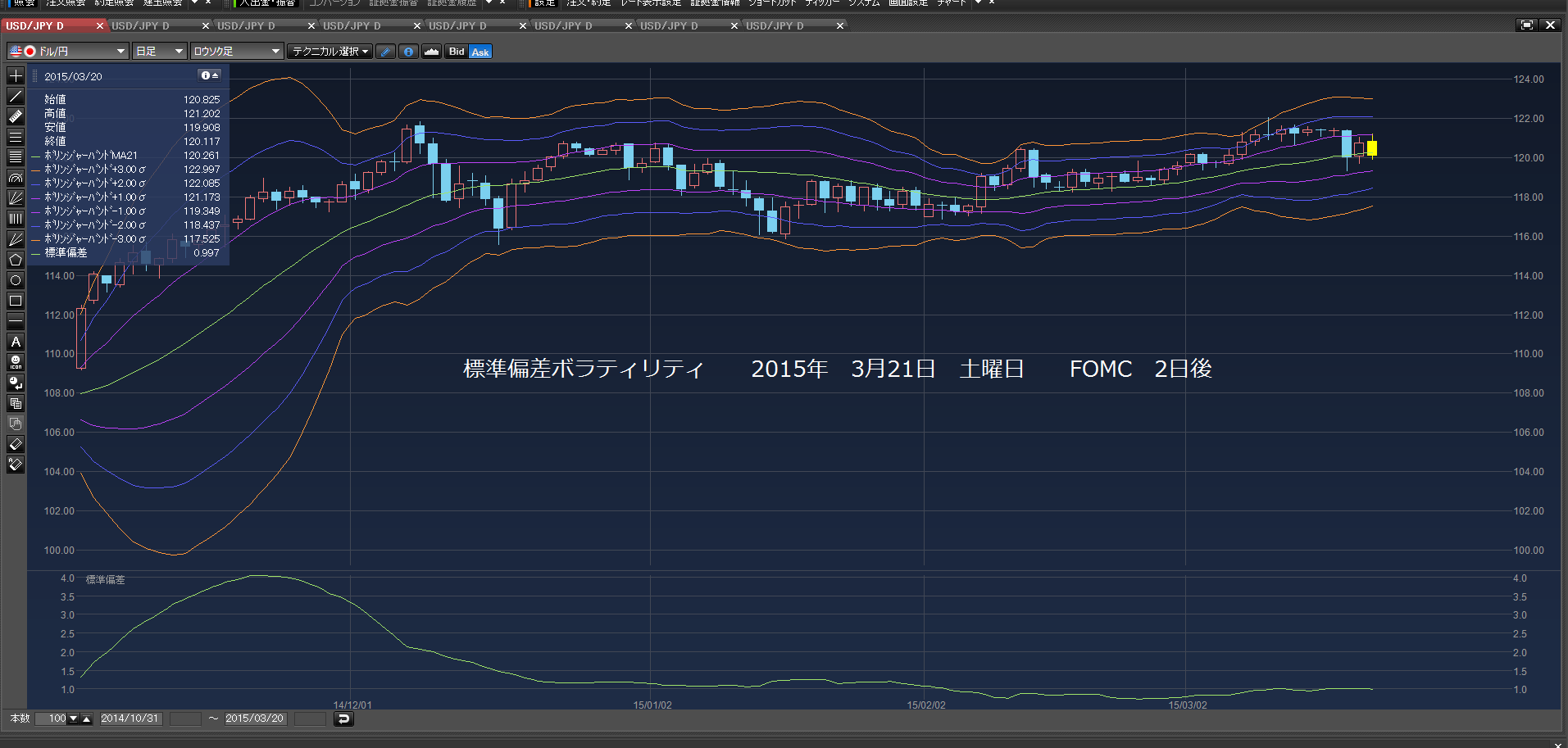Viewport: 1568px width, 748px height.
Task: Click the ボリンジャーバンド-1.00σ legend row
Action: click(x=126, y=211)
